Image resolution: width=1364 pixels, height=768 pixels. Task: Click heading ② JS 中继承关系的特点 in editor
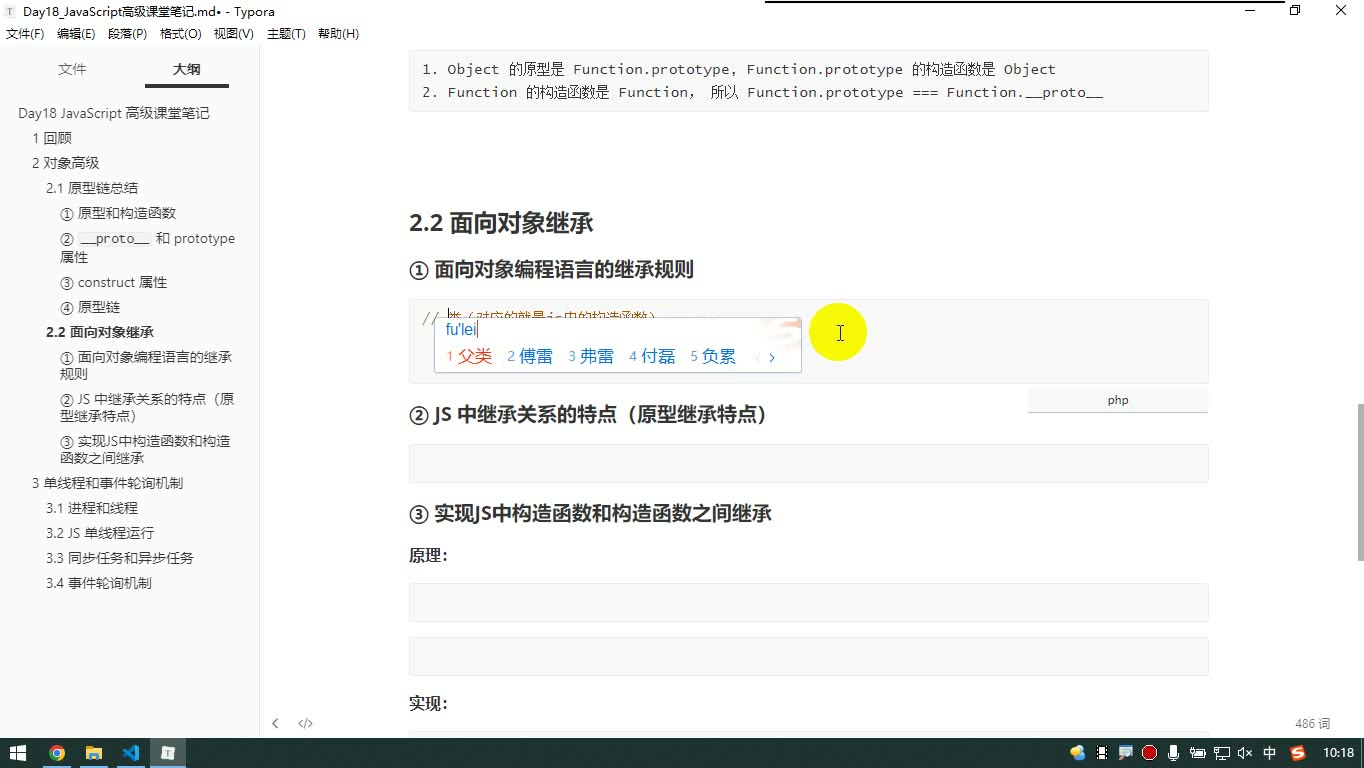coord(589,415)
